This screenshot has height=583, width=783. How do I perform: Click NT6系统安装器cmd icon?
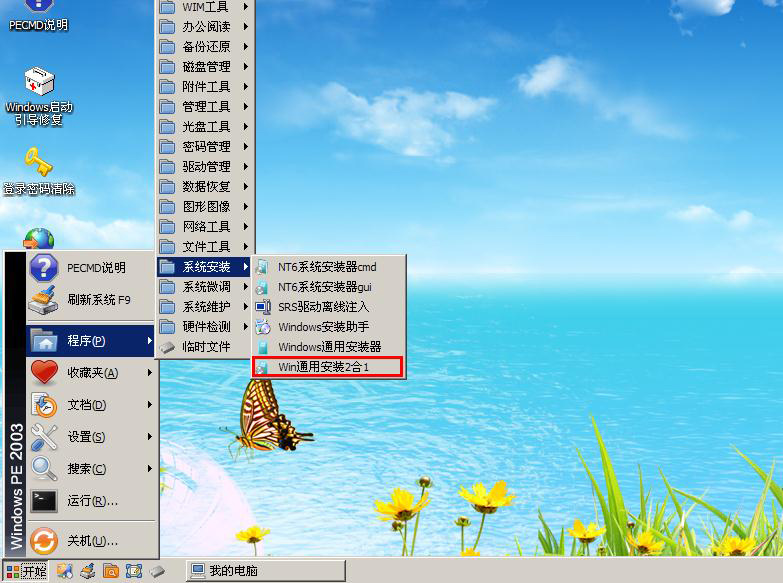[263, 267]
